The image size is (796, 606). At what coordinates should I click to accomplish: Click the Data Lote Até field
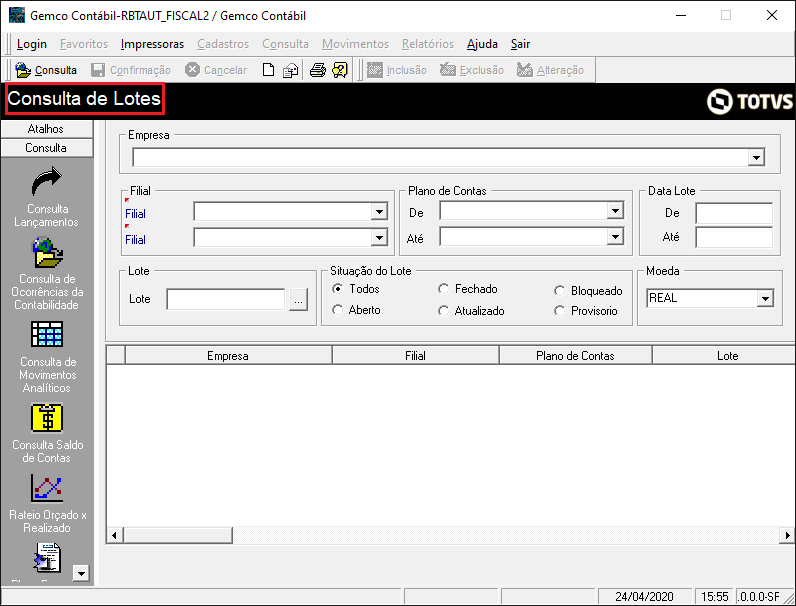click(x=734, y=237)
